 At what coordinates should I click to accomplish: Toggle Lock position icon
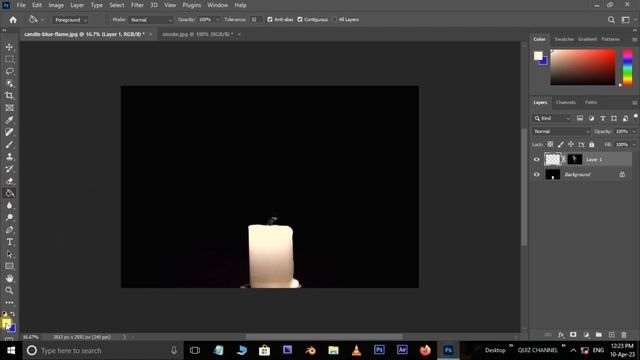click(x=571, y=144)
